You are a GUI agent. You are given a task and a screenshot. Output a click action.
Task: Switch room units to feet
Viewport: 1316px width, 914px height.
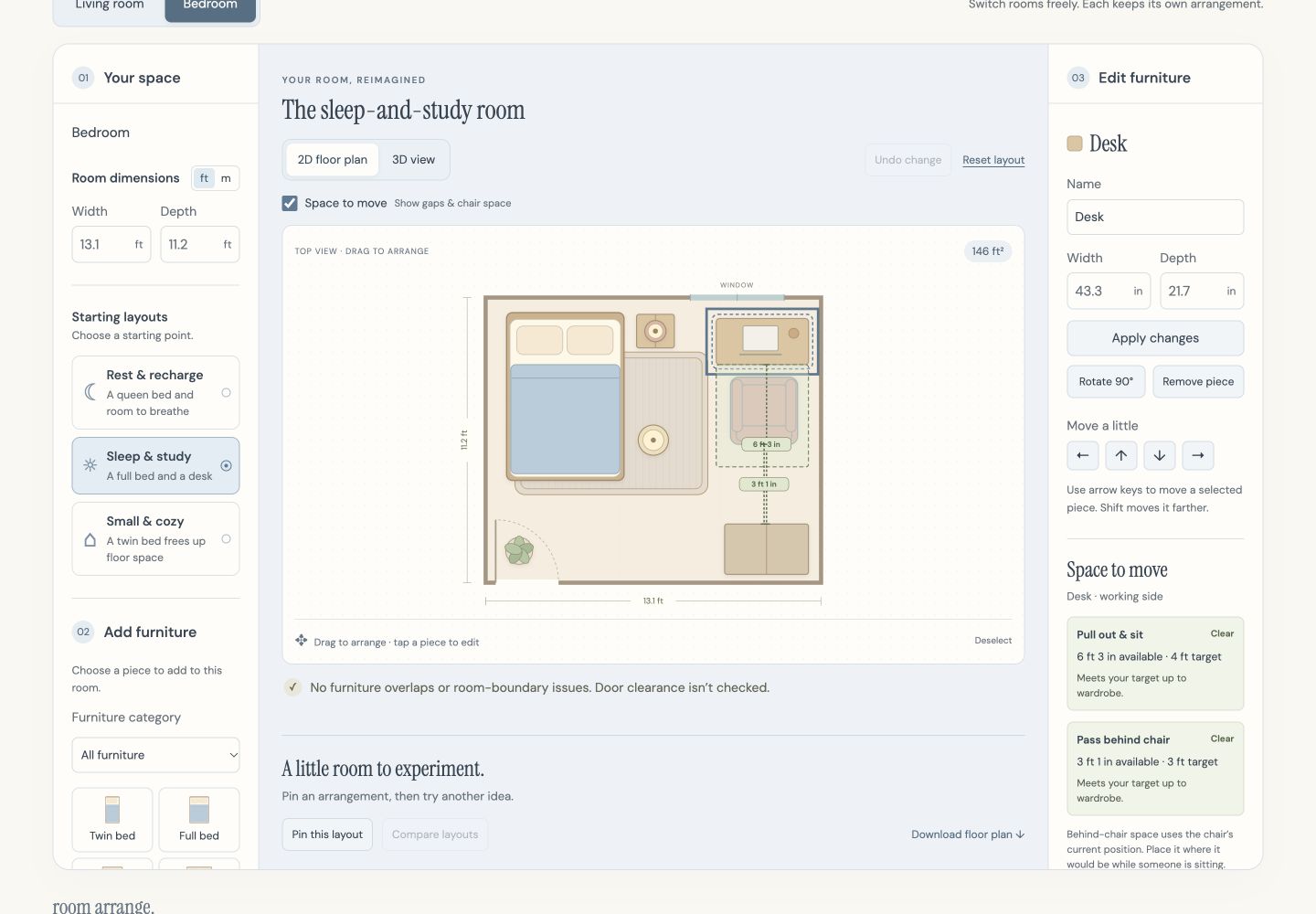click(204, 178)
